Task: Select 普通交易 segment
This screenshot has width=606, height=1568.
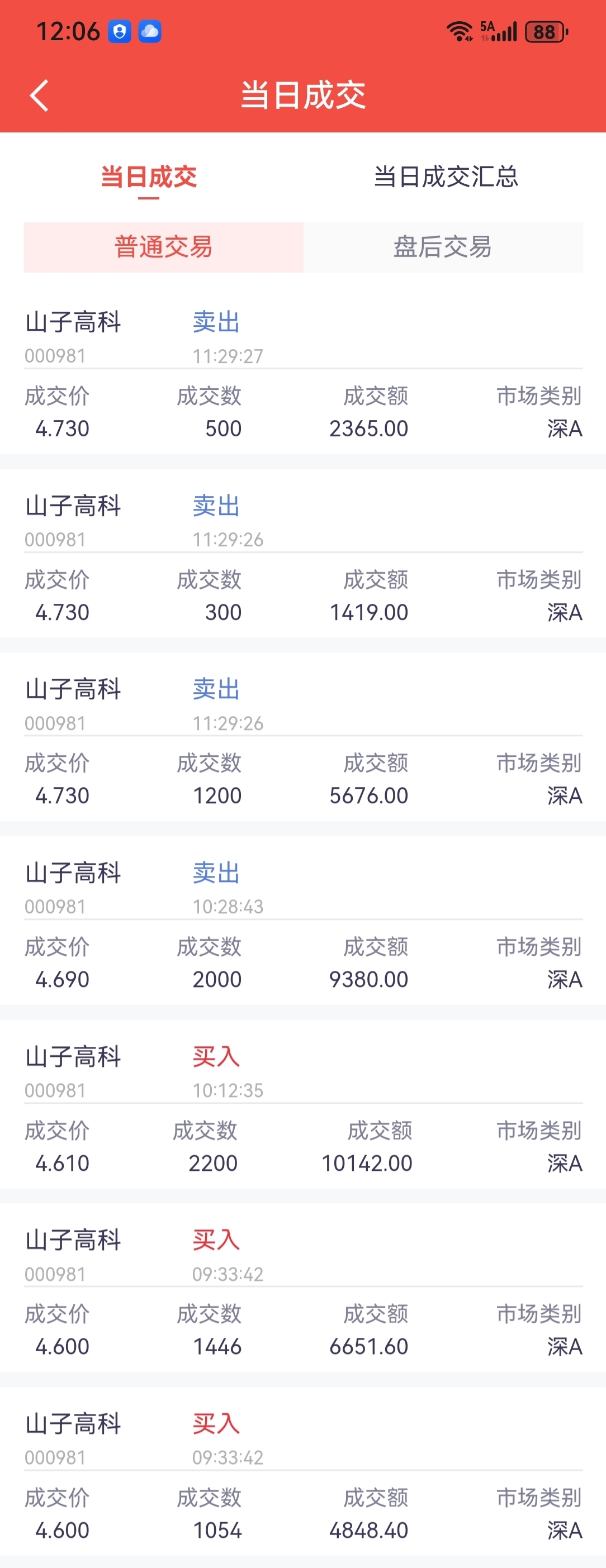Action: click(163, 247)
